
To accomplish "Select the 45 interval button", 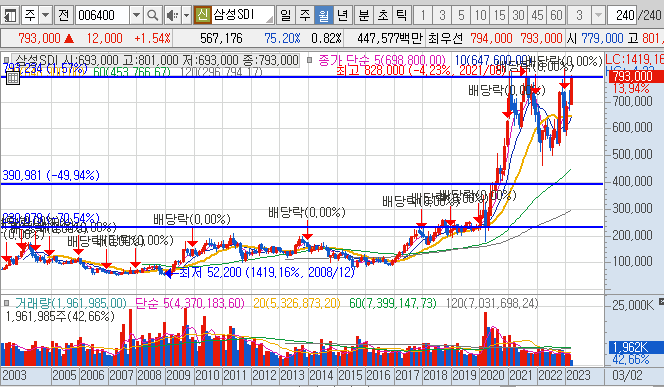I will [x=537, y=16].
